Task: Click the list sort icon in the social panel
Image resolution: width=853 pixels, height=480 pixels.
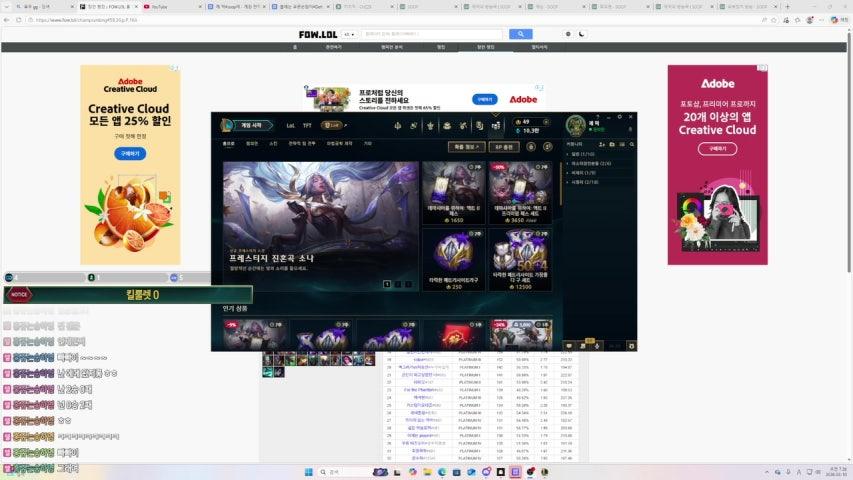Action: click(622, 144)
